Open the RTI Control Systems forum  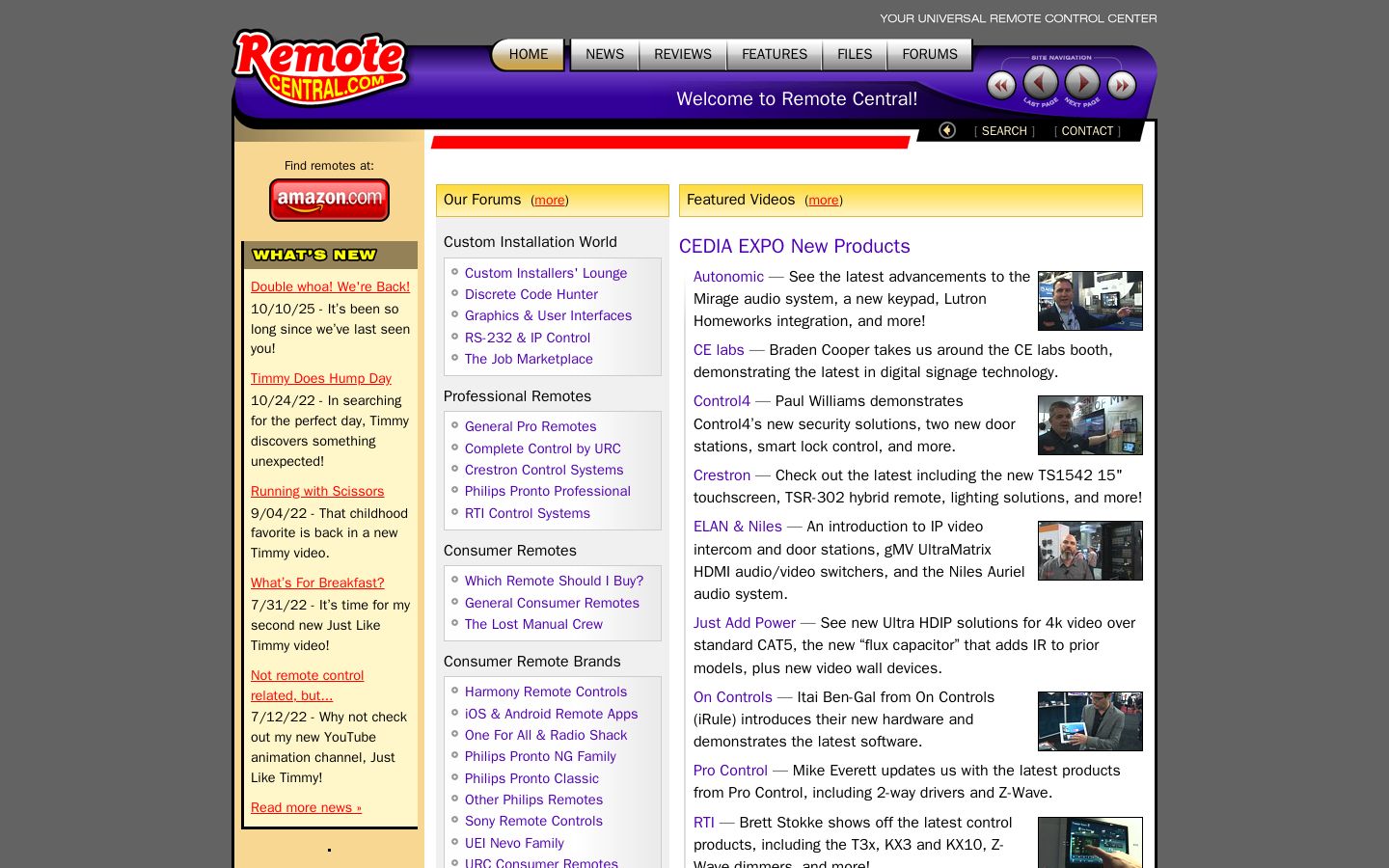point(528,513)
